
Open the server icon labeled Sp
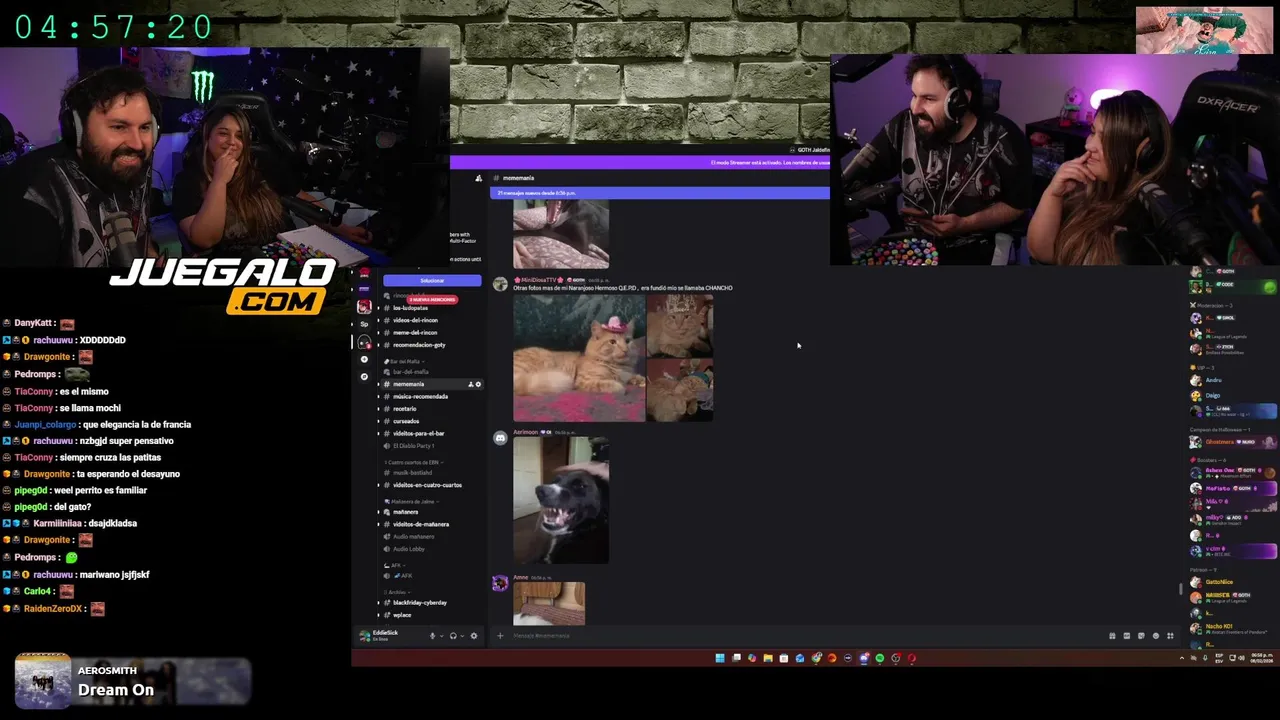tap(364, 324)
